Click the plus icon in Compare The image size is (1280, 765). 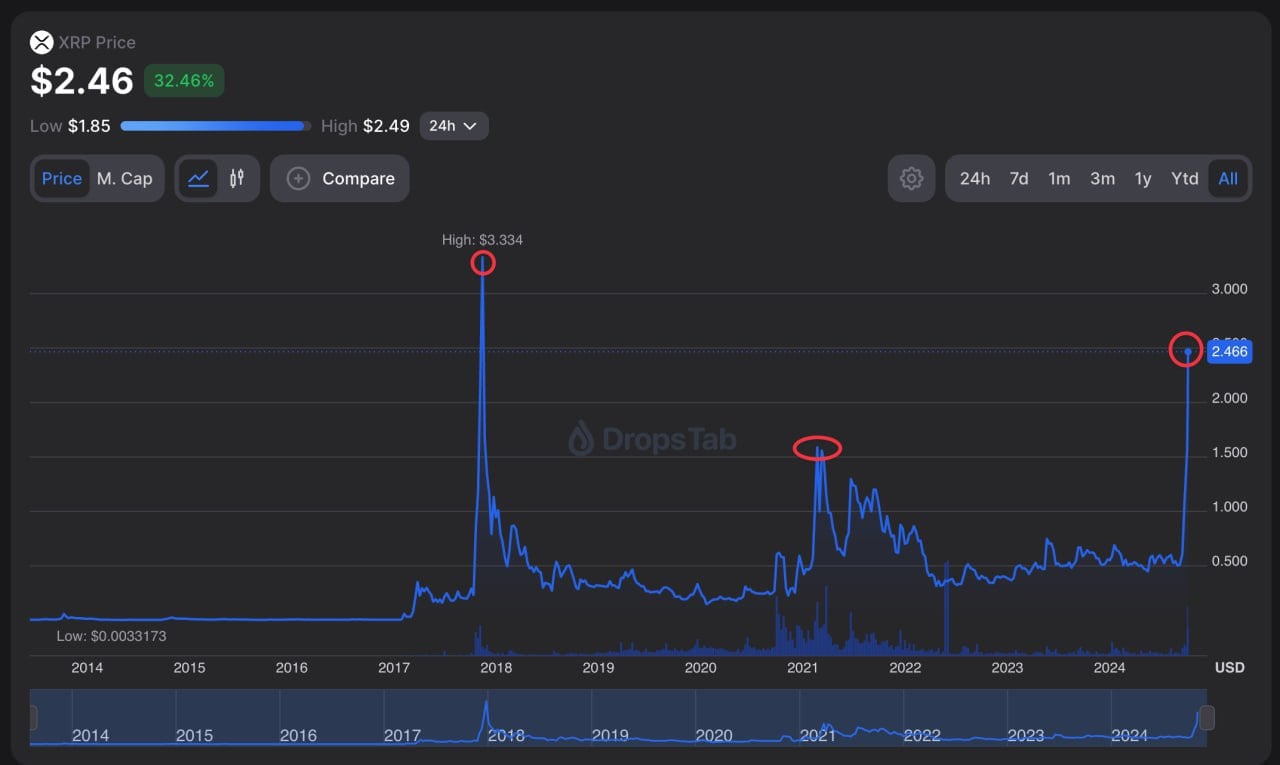click(x=298, y=179)
